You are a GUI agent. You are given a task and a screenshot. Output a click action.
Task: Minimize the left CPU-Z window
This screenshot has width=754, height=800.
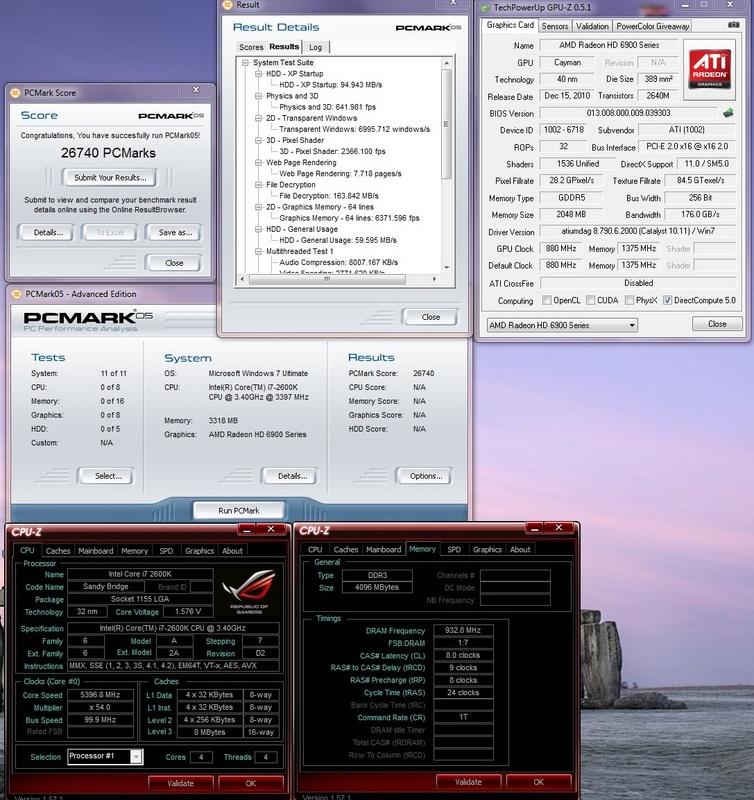click(x=246, y=530)
